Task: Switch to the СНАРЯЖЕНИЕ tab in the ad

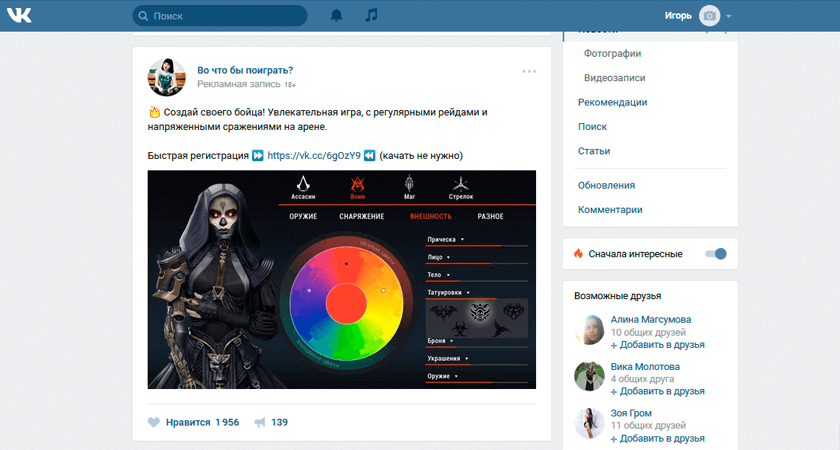Action: point(362,216)
